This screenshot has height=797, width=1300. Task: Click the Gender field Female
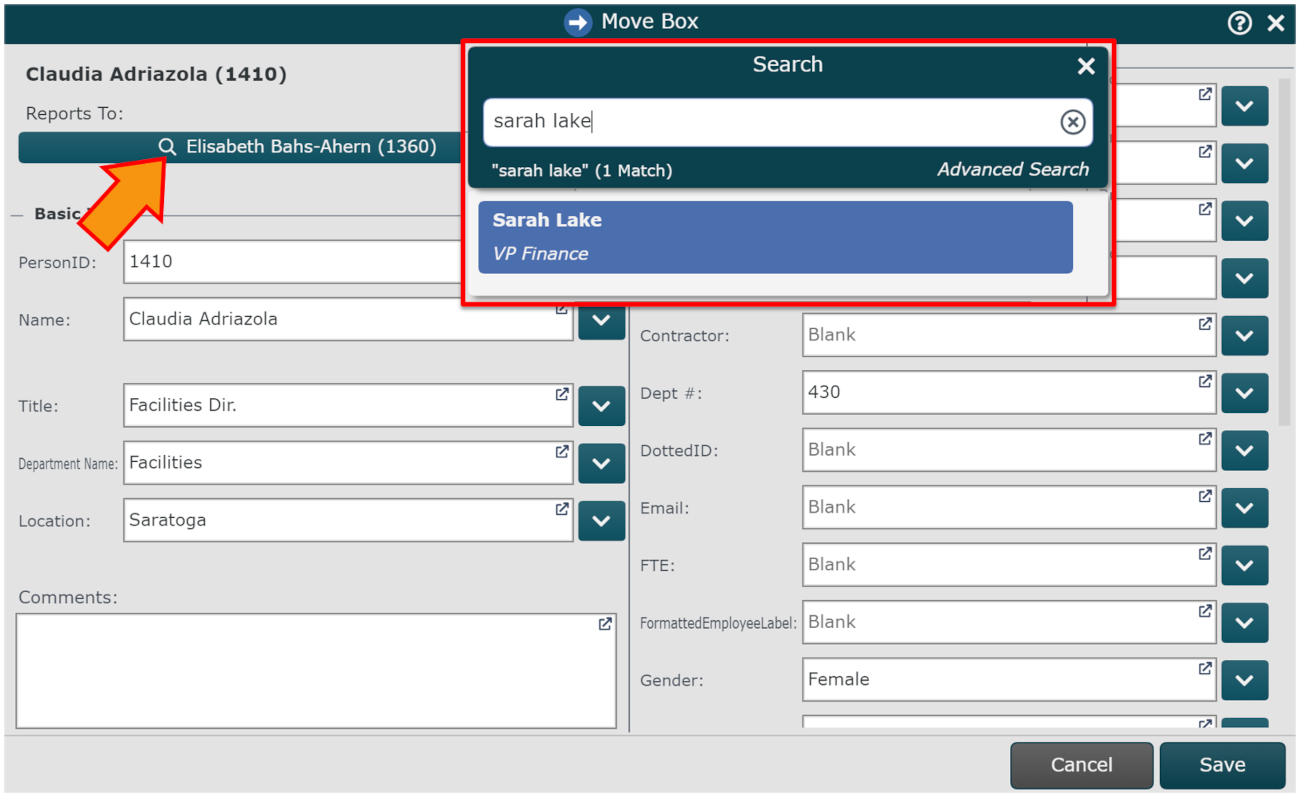click(x=1009, y=679)
